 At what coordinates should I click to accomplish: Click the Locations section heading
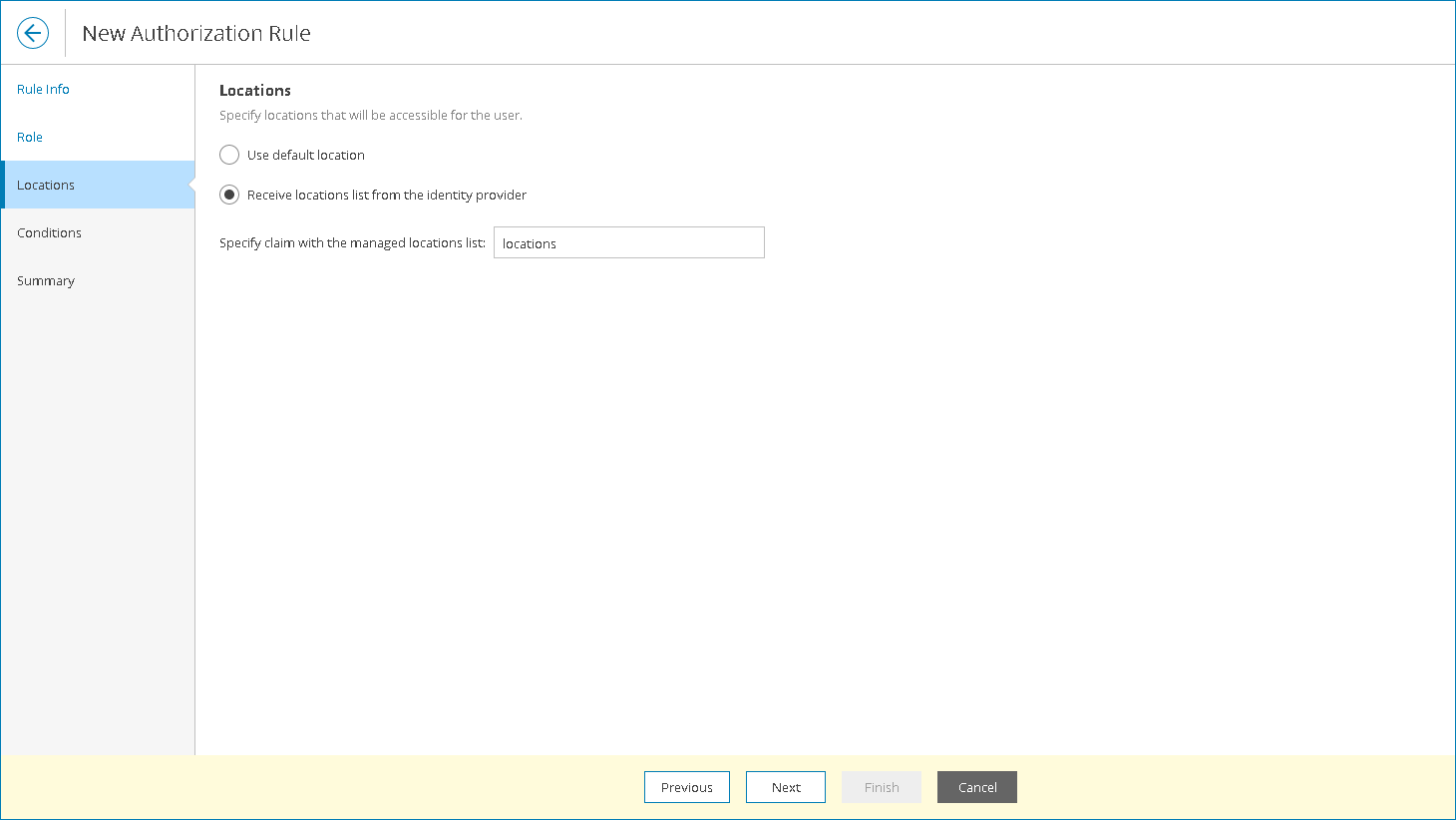point(255,90)
